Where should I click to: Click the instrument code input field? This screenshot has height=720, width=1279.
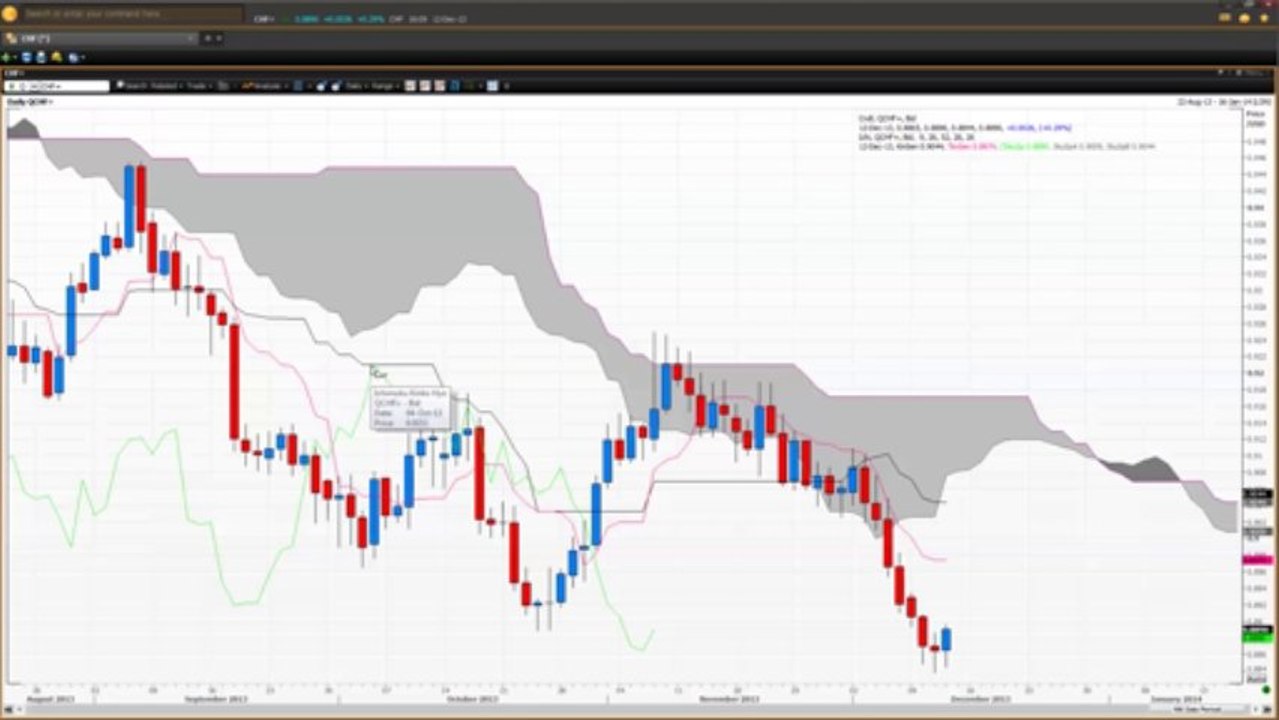pyautogui.click(x=57, y=86)
